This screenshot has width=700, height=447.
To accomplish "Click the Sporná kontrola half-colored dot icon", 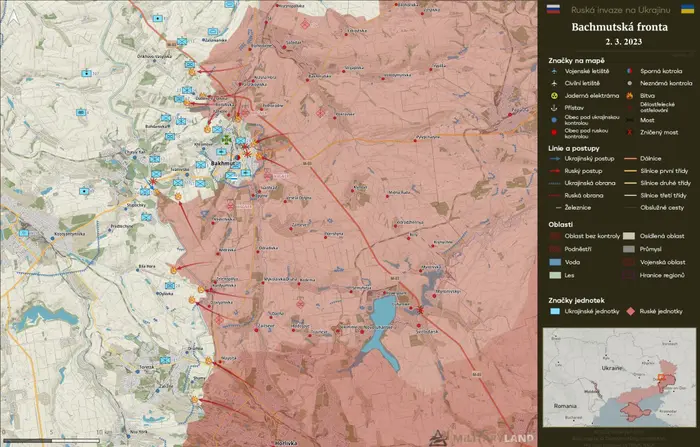I will click(x=629, y=71).
